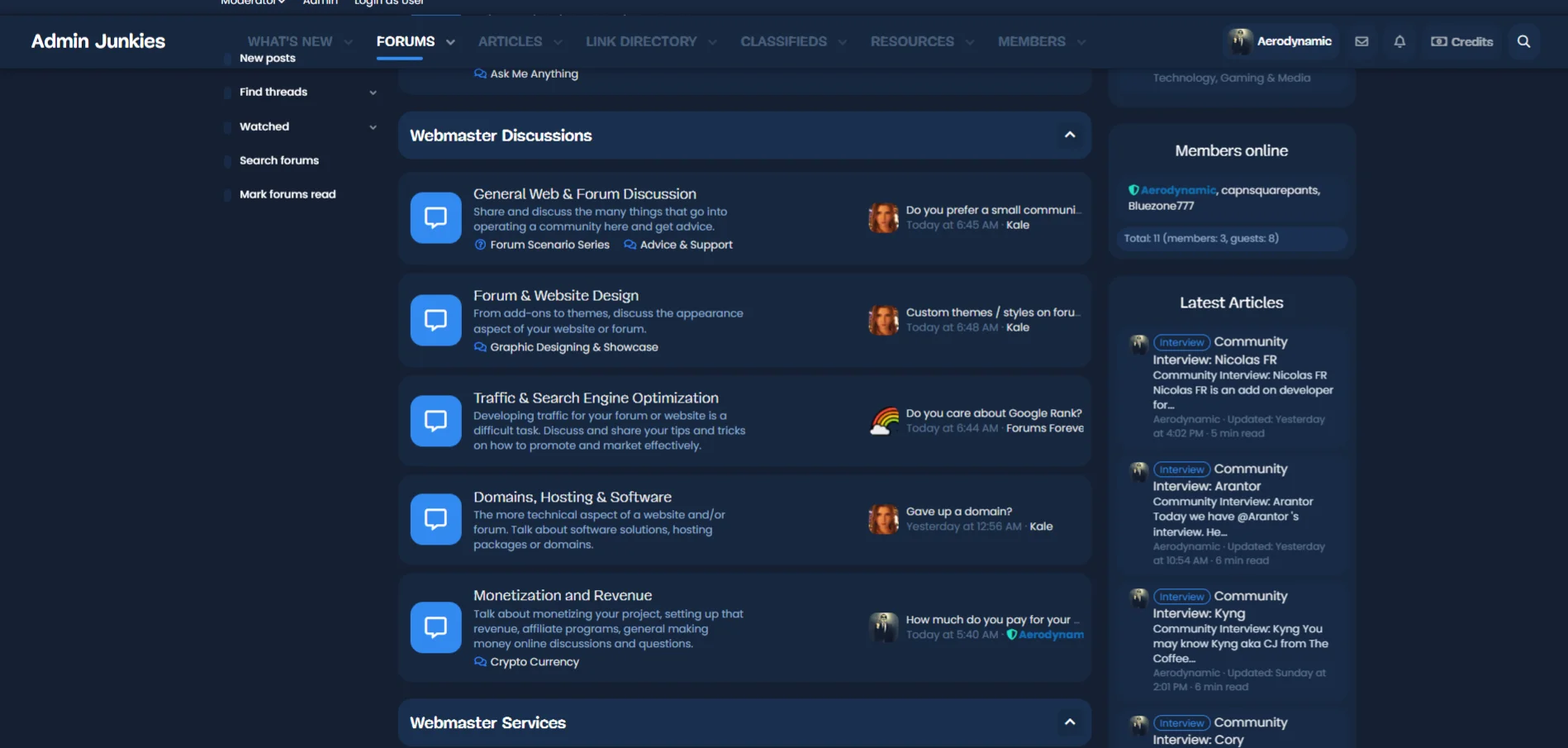This screenshot has height=748, width=1568.
Task: Open Forums Forever poster name link
Action: click(x=1045, y=428)
